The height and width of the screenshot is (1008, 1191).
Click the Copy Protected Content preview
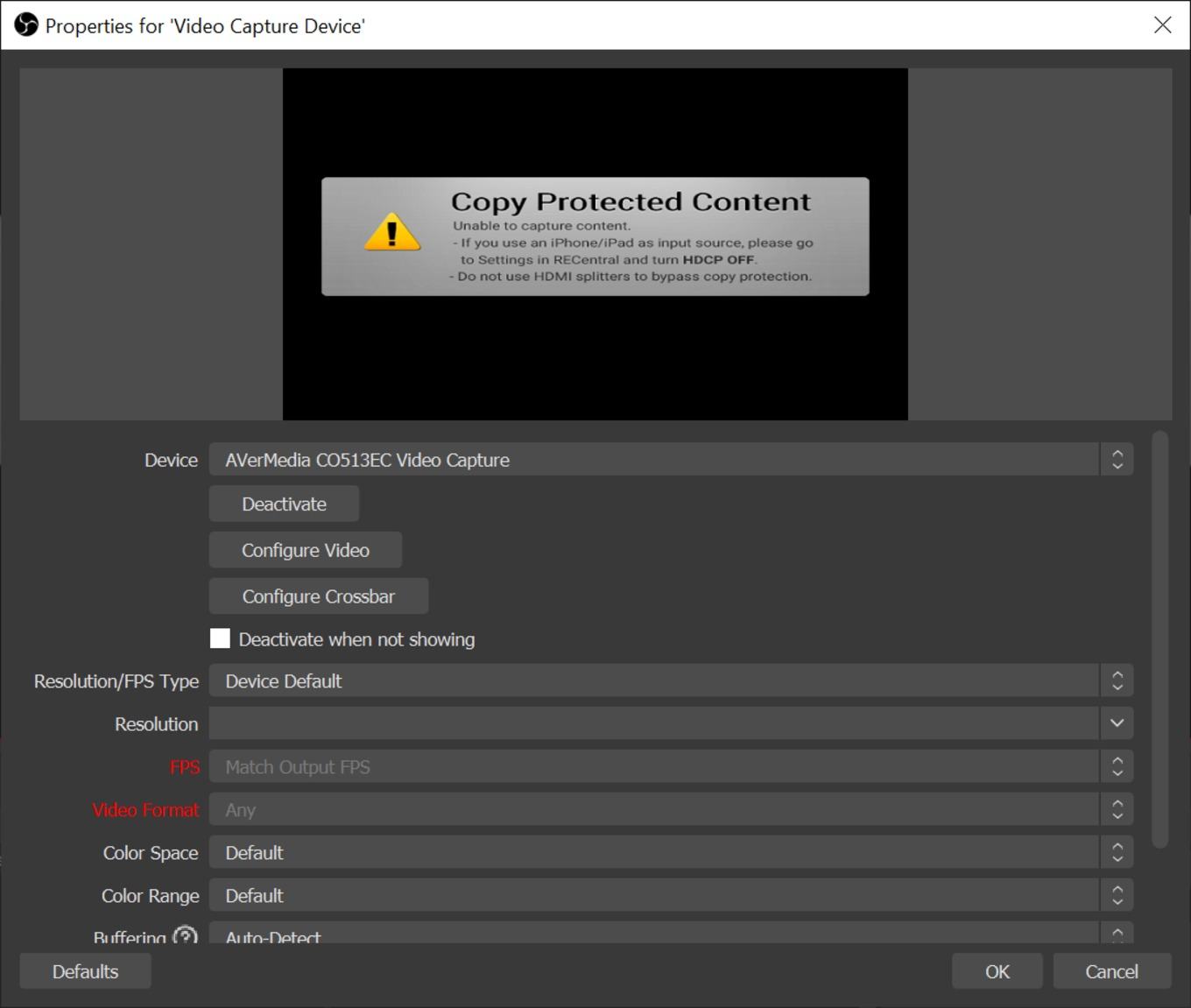595,244
